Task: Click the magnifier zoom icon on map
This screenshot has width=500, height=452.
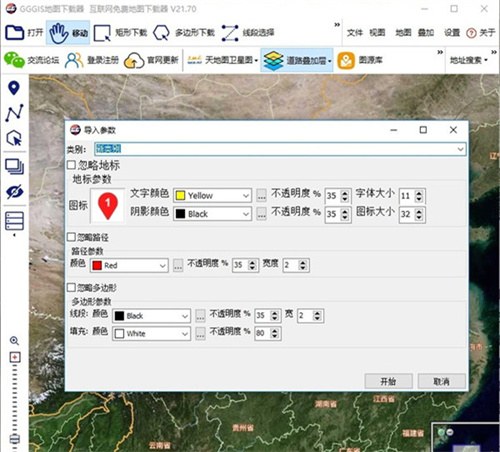Action: click(x=14, y=341)
